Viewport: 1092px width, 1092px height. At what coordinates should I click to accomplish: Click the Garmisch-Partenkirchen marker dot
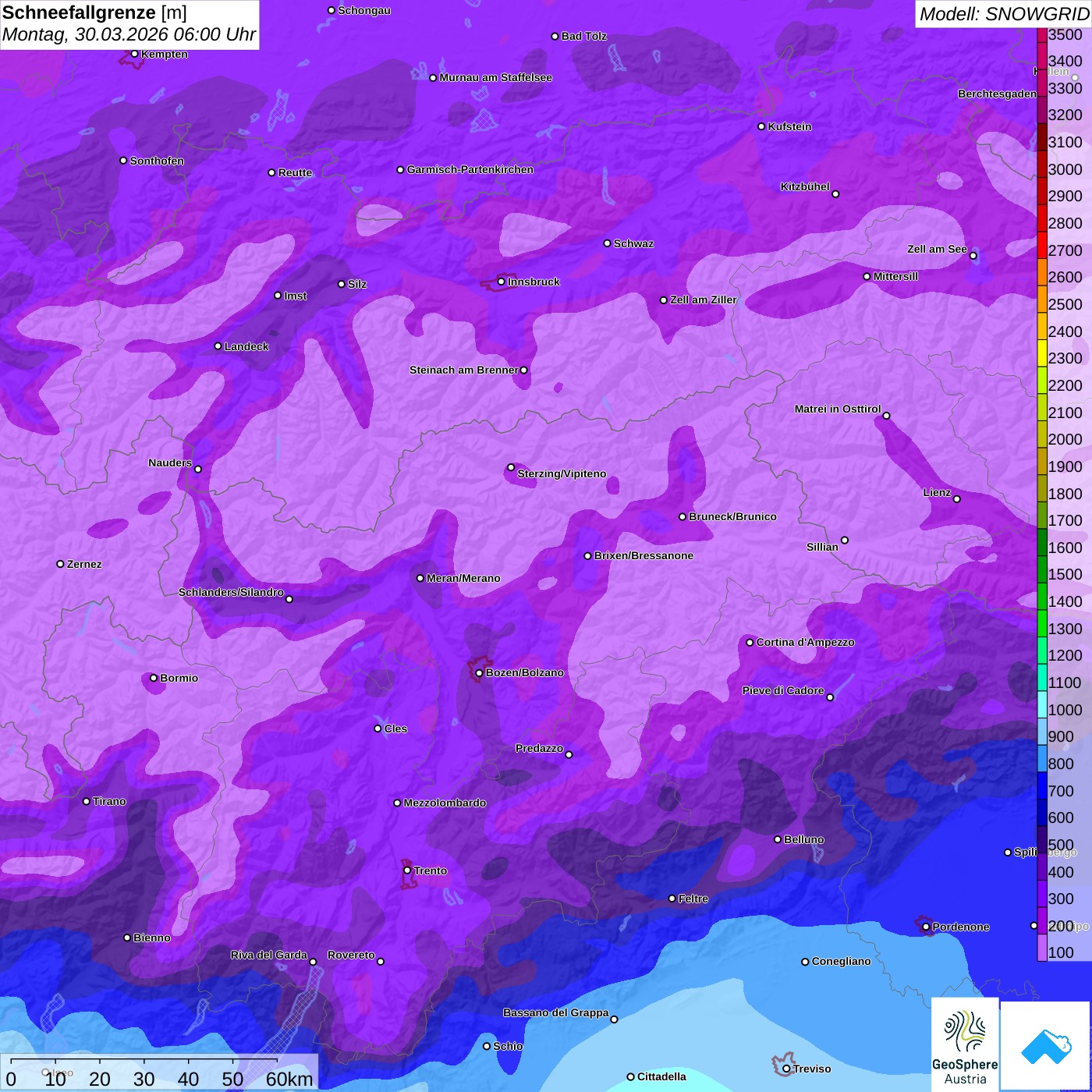[x=400, y=169]
